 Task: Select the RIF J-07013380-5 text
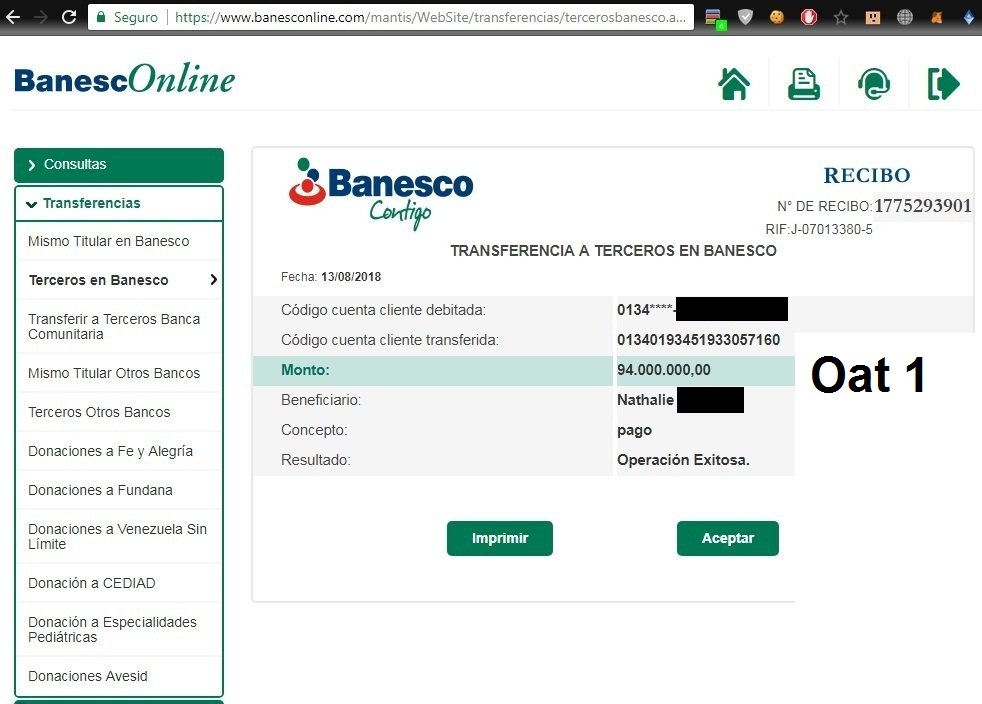[x=819, y=229]
